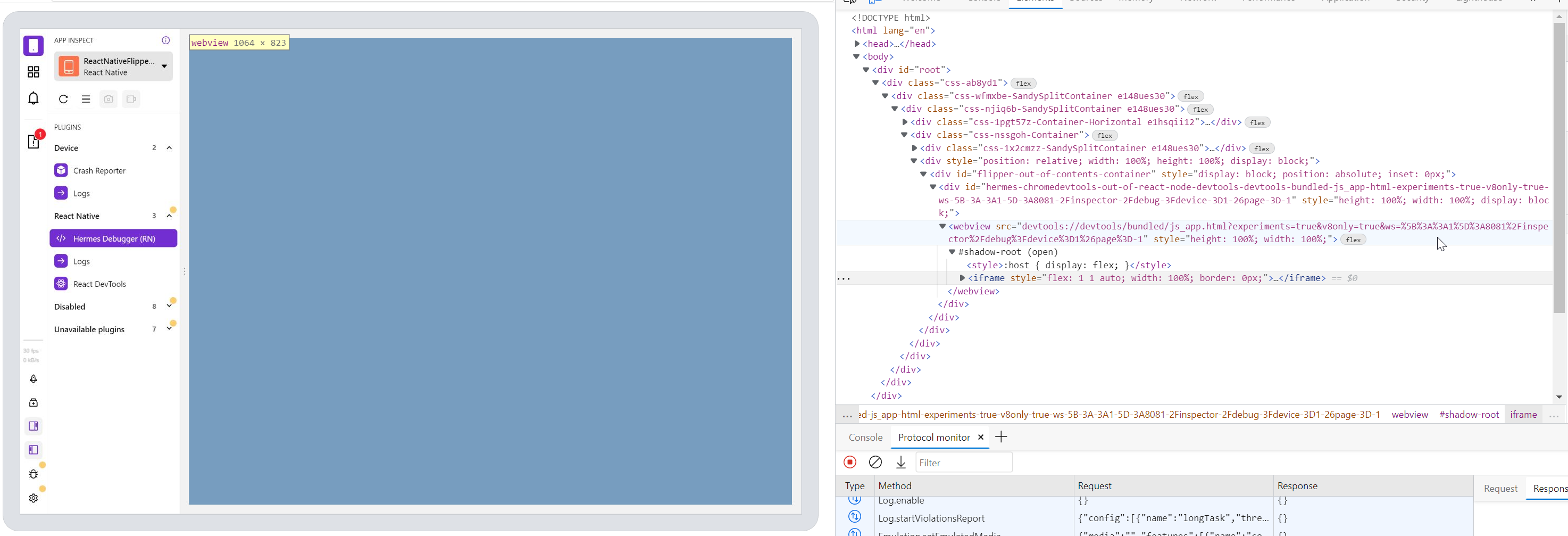Viewport: 1568px width, 536px height.
Task: Toggle flex overlay on the css-ab8yd1 div
Action: 1023,84
